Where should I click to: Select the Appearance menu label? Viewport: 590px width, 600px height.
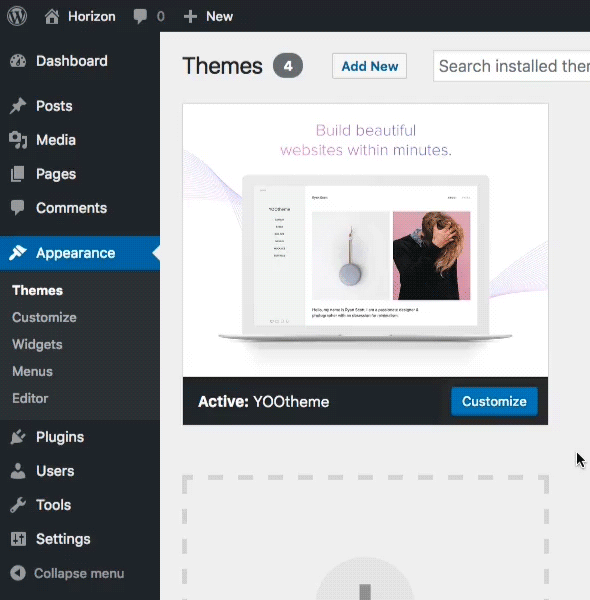75,253
